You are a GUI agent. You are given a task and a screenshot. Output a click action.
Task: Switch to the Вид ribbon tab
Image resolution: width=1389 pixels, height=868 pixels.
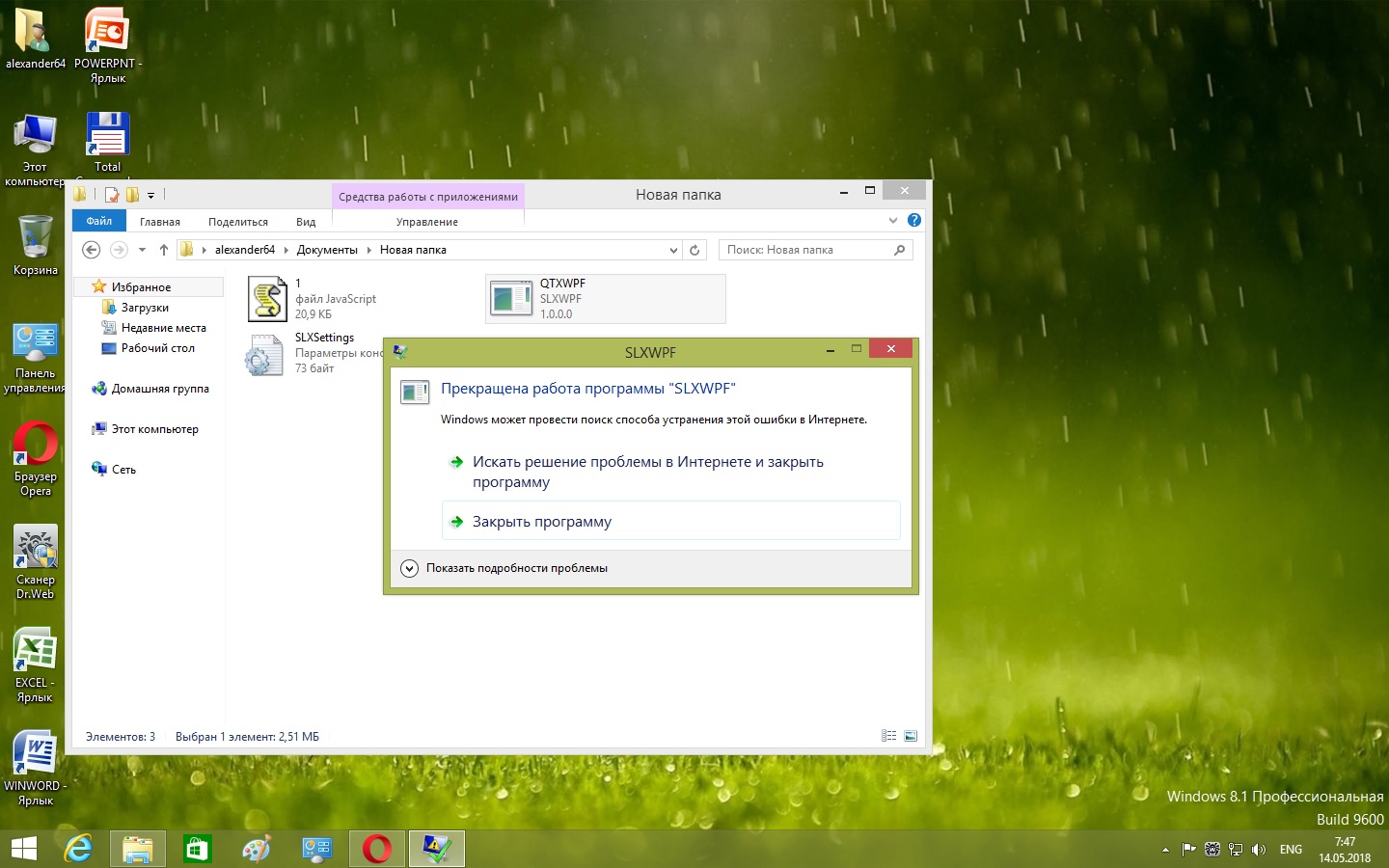coord(306,221)
